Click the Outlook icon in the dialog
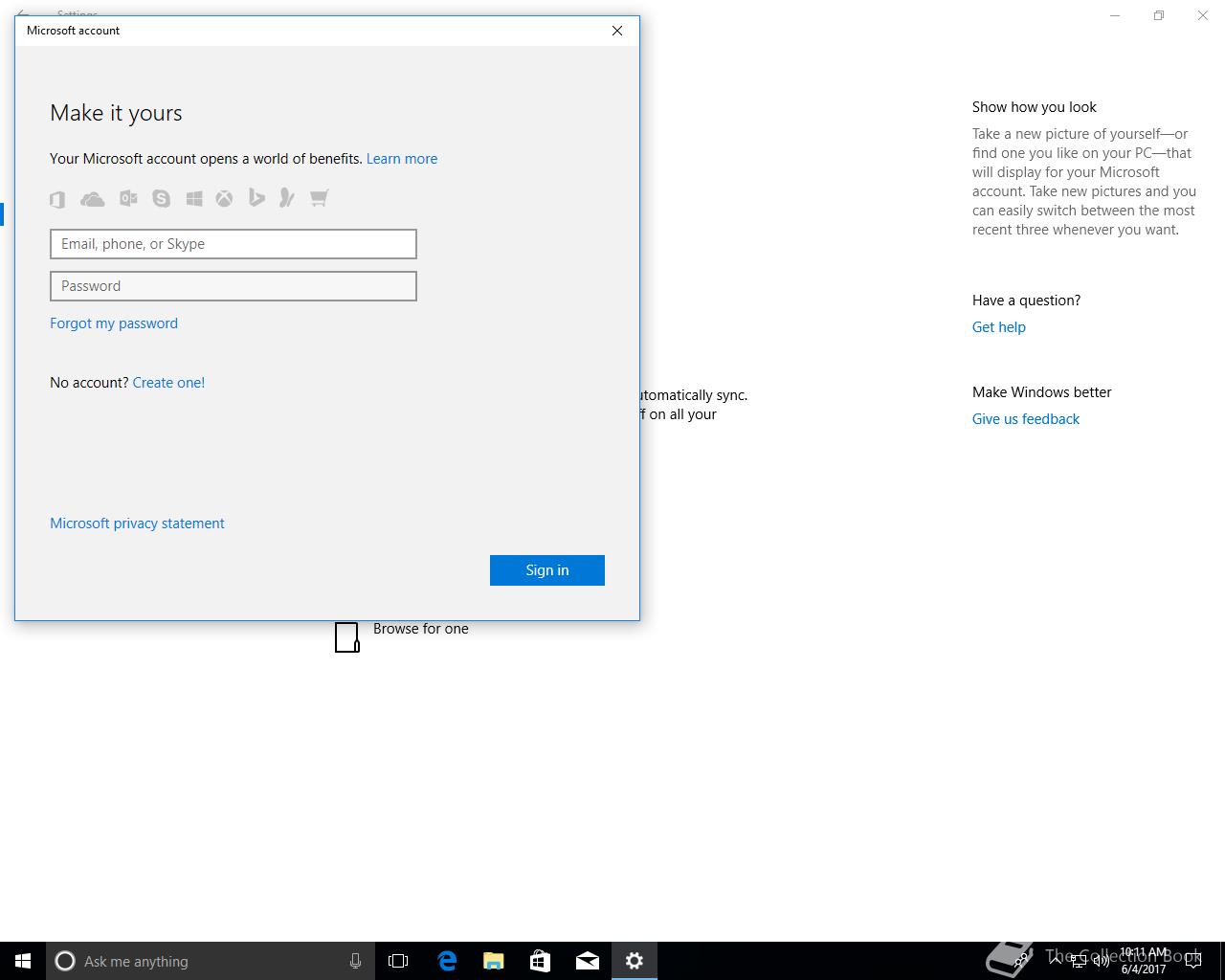The height and width of the screenshot is (980, 1225). click(128, 198)
